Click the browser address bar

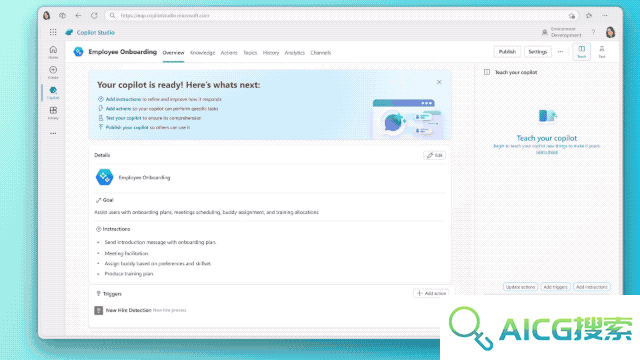pyautogui.click(x=342, y=16)
